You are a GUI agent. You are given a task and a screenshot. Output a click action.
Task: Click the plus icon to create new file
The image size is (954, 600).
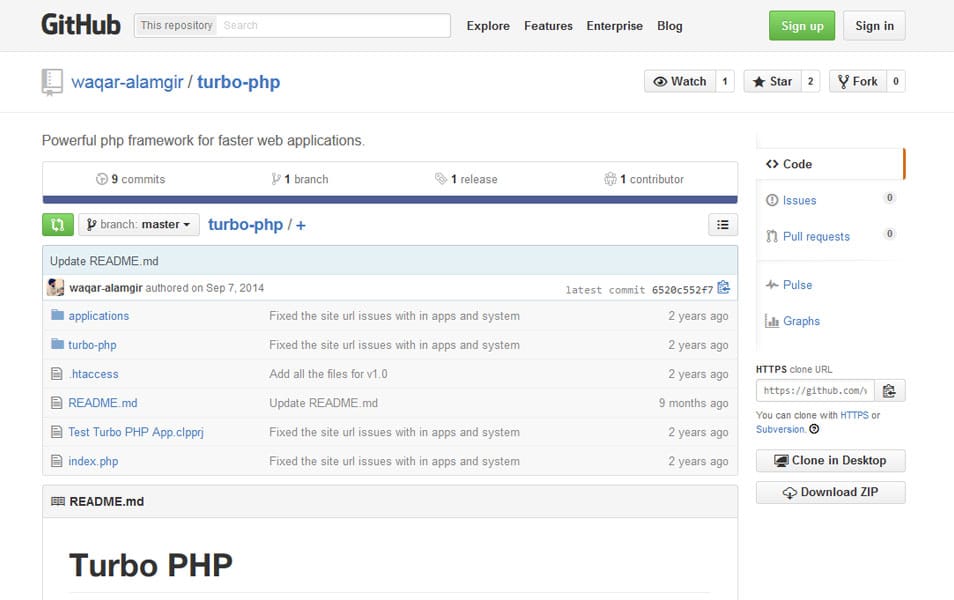(x=301, y=225)
